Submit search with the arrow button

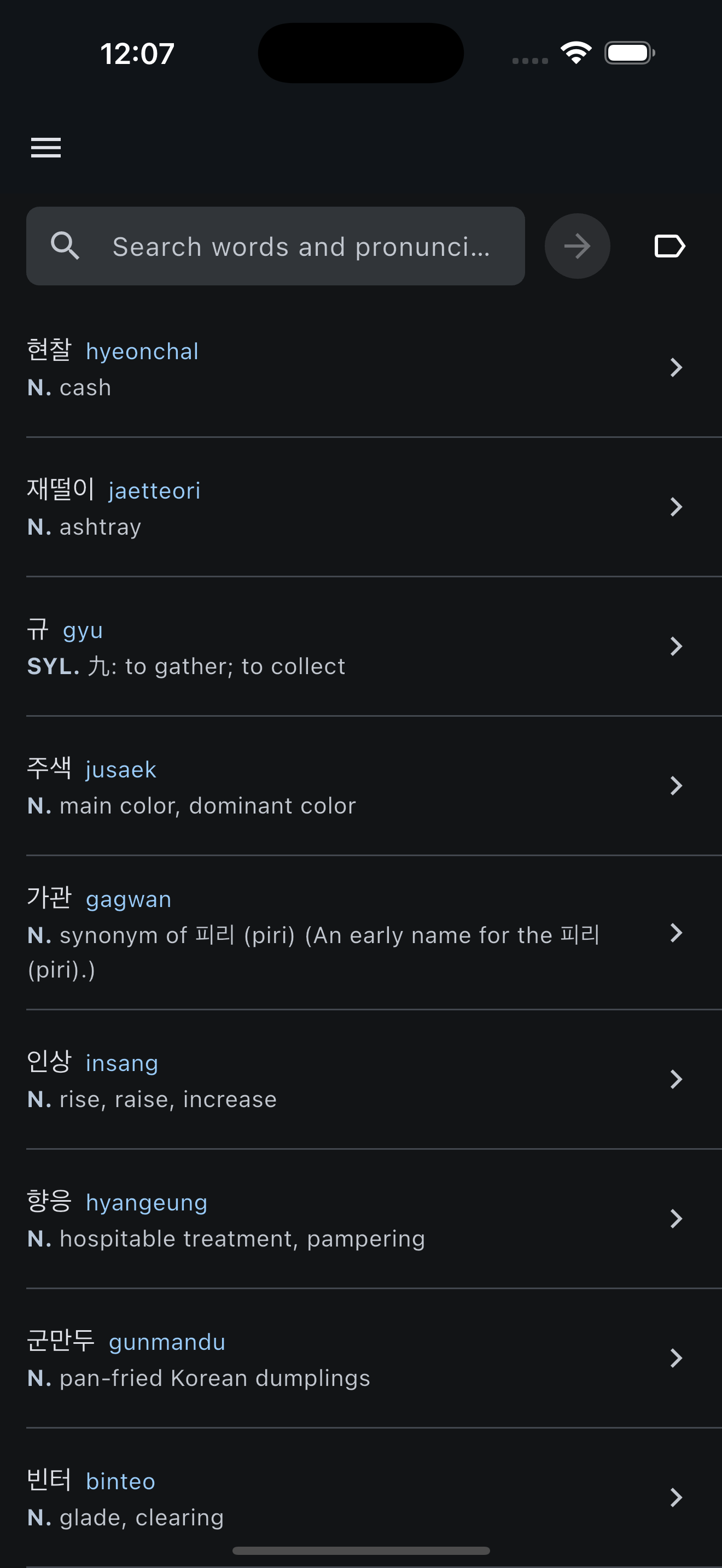[577, 246]
